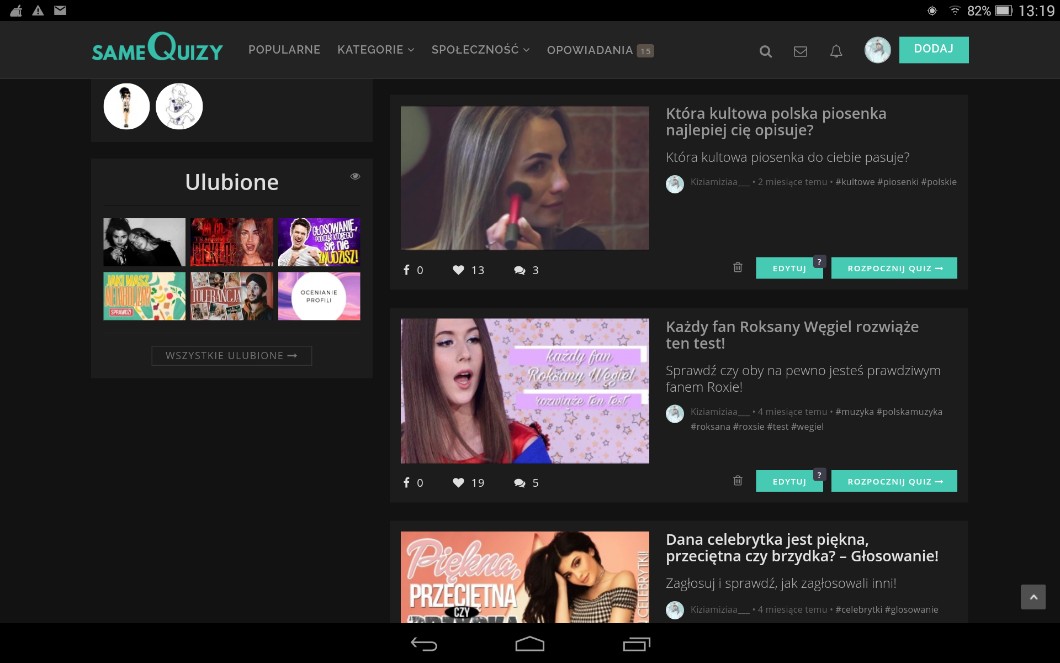Click comments icon on Roksana Węgiel quiz
Screen dimensions: 1060x663
520,483
